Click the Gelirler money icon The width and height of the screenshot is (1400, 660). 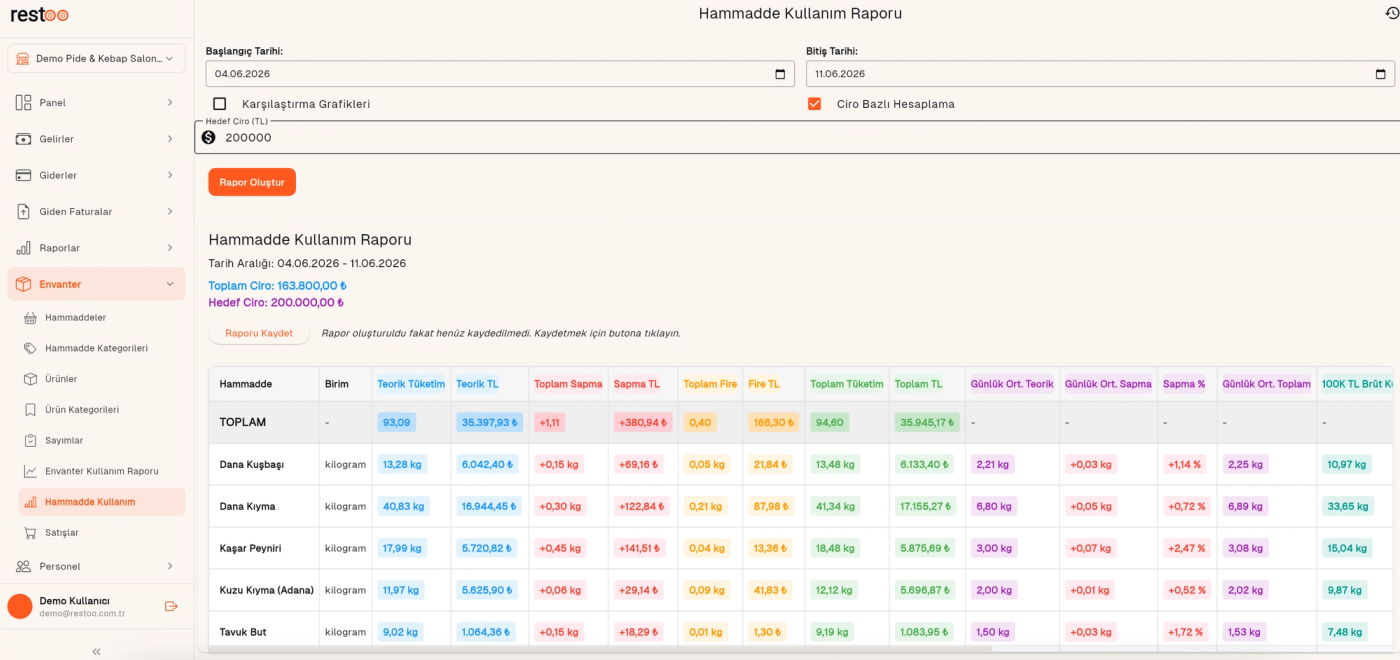click(23, 139)
